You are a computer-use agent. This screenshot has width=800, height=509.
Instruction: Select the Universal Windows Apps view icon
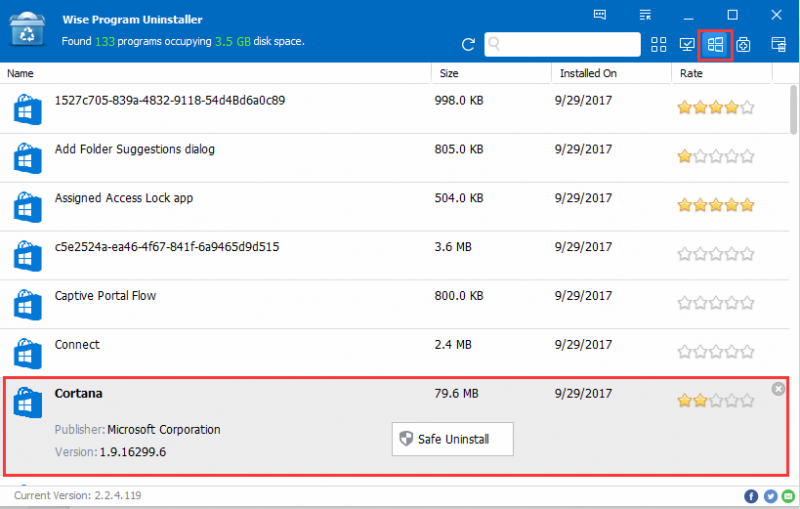[715, 44]
